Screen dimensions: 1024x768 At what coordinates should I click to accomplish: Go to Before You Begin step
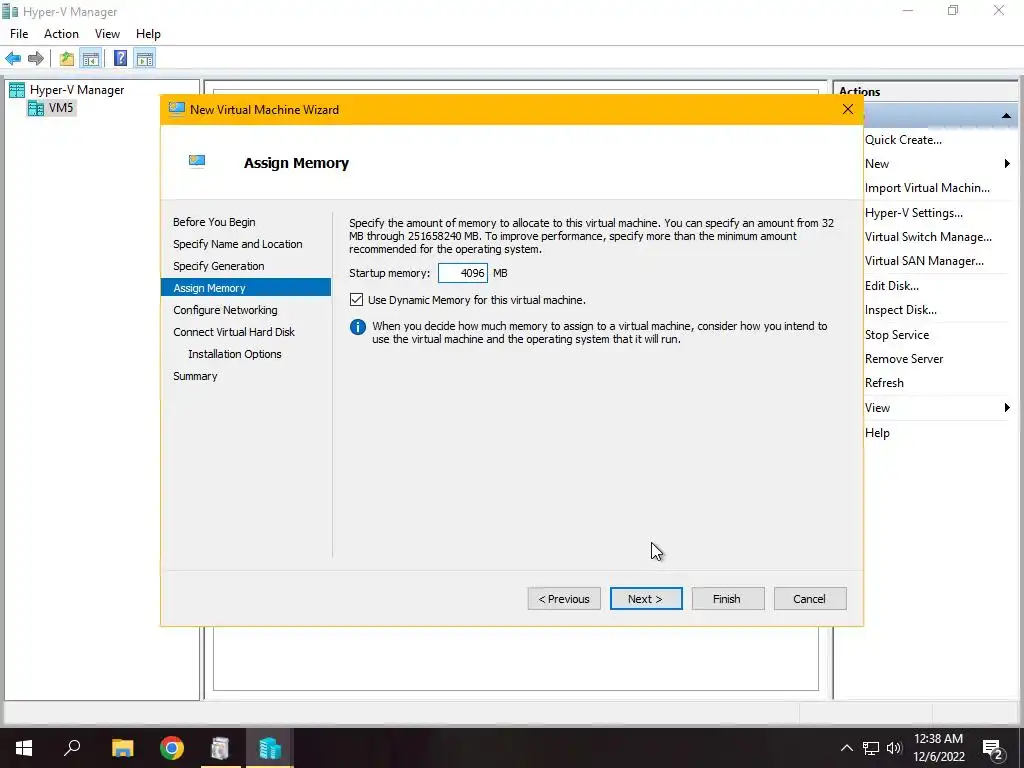tap(214, 222)
